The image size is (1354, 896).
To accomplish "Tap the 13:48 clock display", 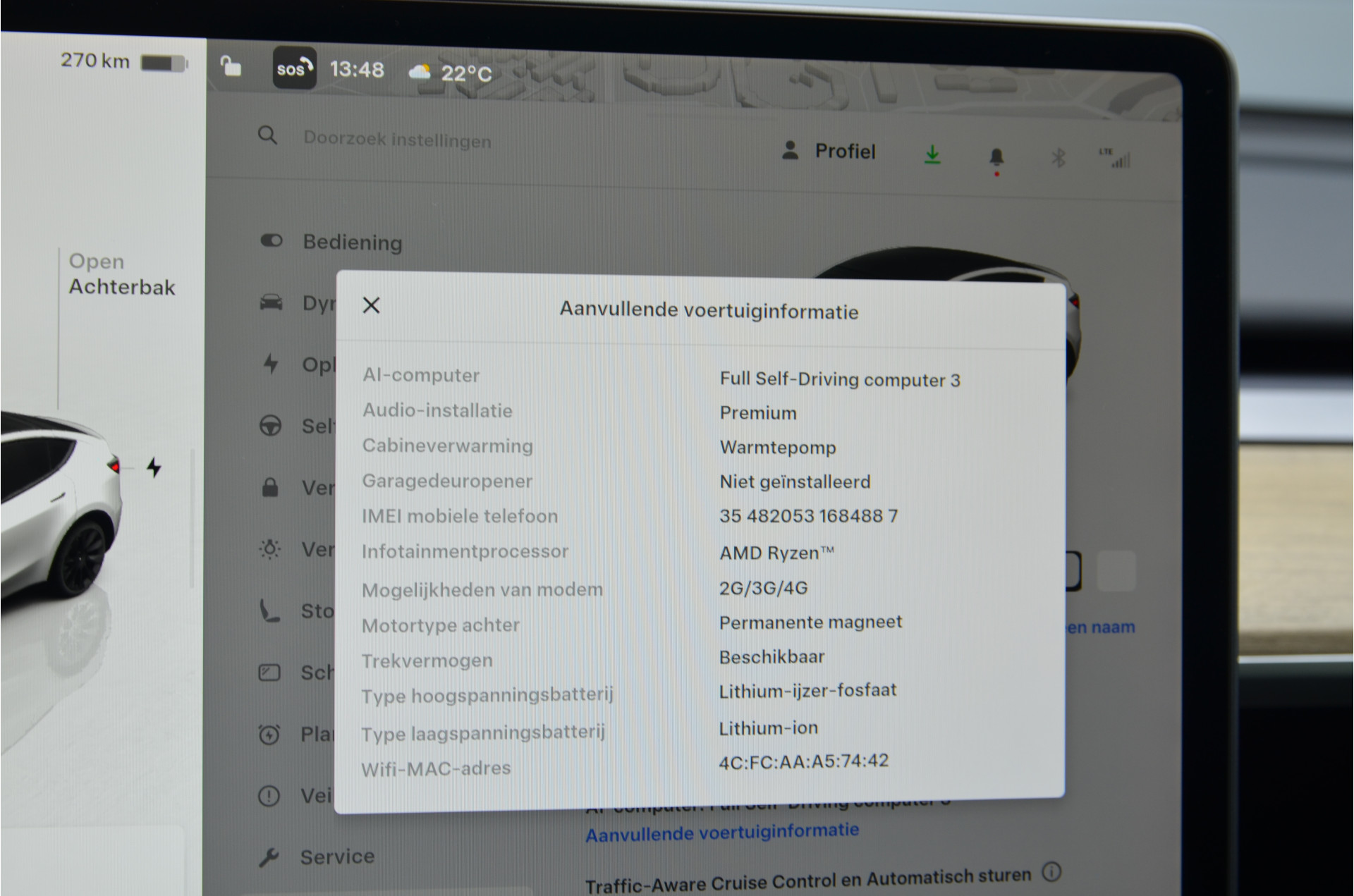I will (x=357, y=69).
